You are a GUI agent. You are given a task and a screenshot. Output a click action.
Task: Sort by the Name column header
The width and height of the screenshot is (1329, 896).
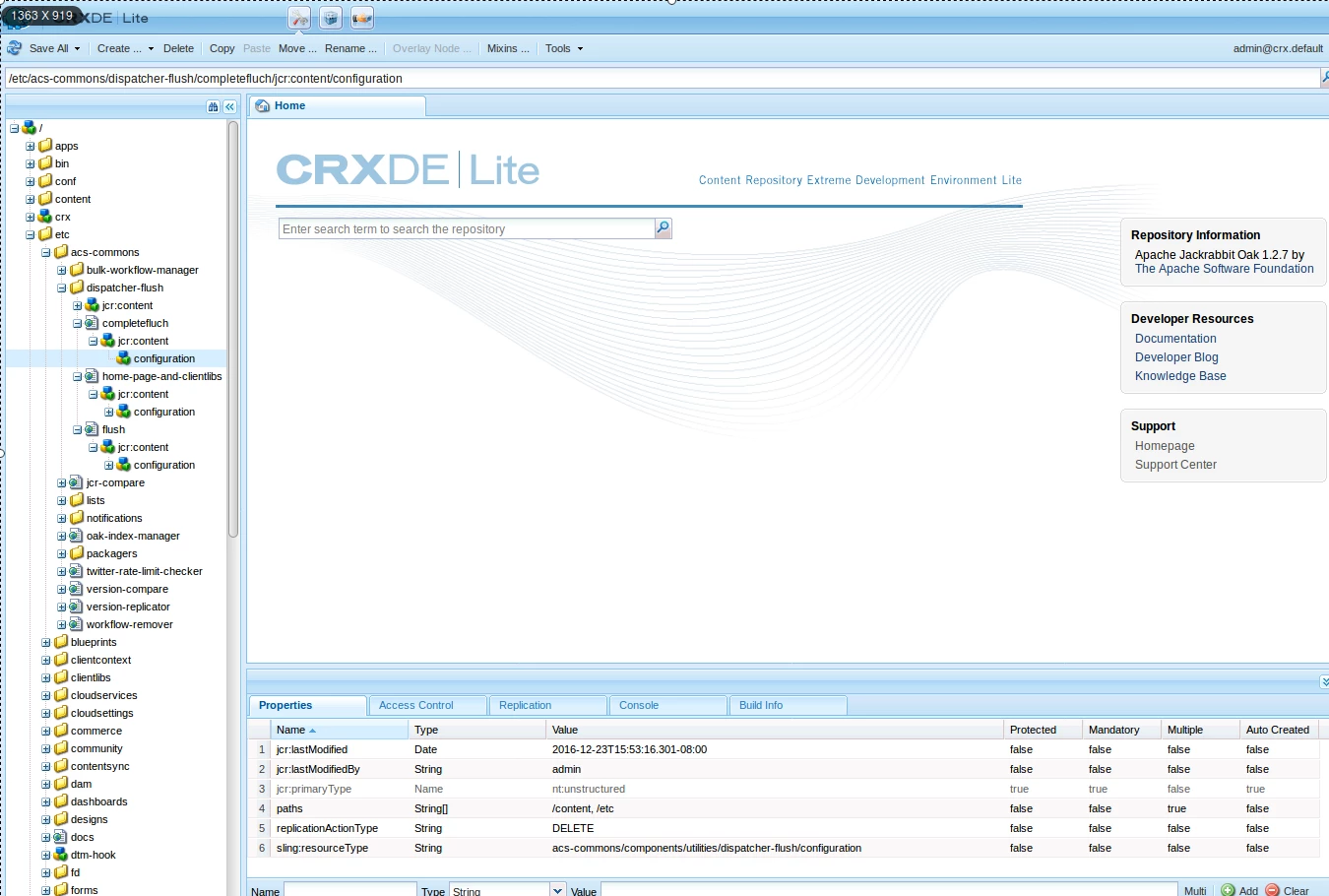[340, 730]
